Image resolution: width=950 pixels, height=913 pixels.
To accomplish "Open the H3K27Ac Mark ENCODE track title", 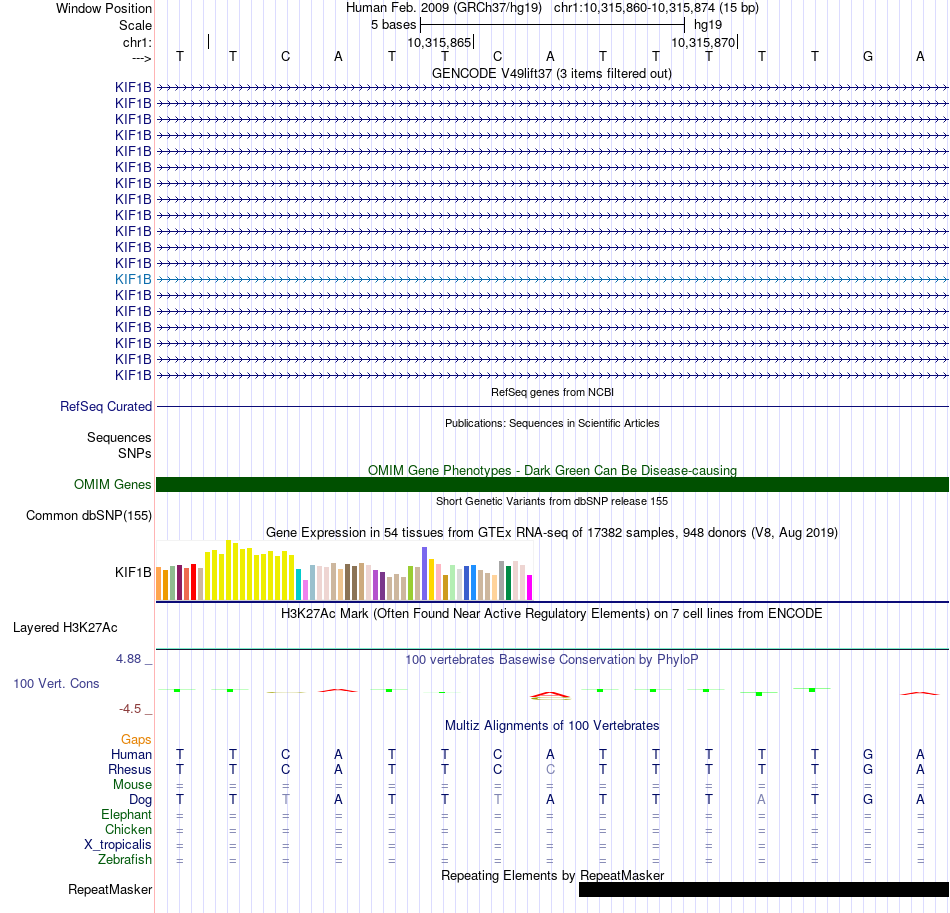I will pyautogui.click(x=552, y=613).
